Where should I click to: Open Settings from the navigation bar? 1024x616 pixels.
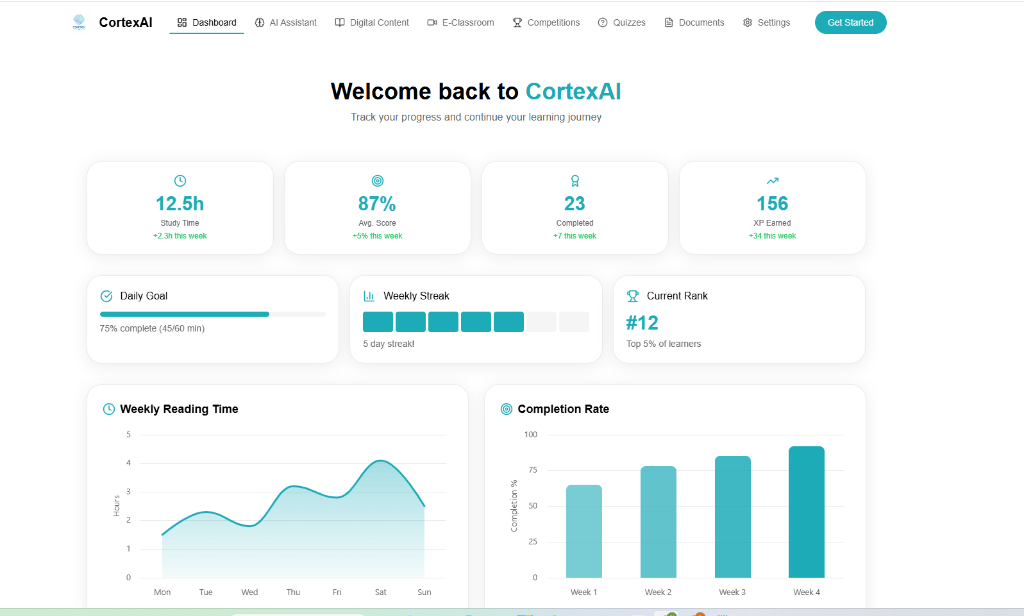(x=766, y=22)
